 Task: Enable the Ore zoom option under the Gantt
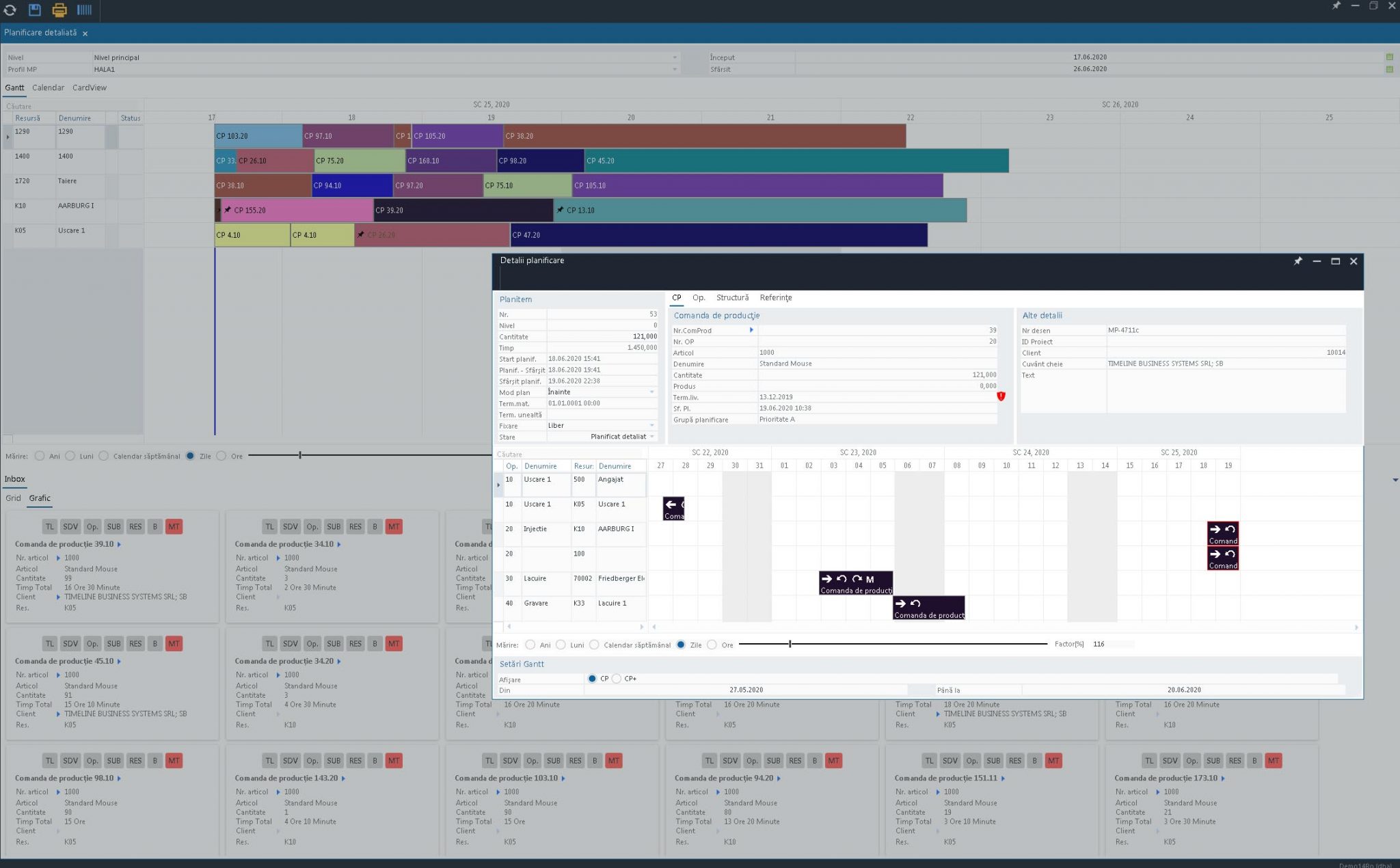point(221,456)
